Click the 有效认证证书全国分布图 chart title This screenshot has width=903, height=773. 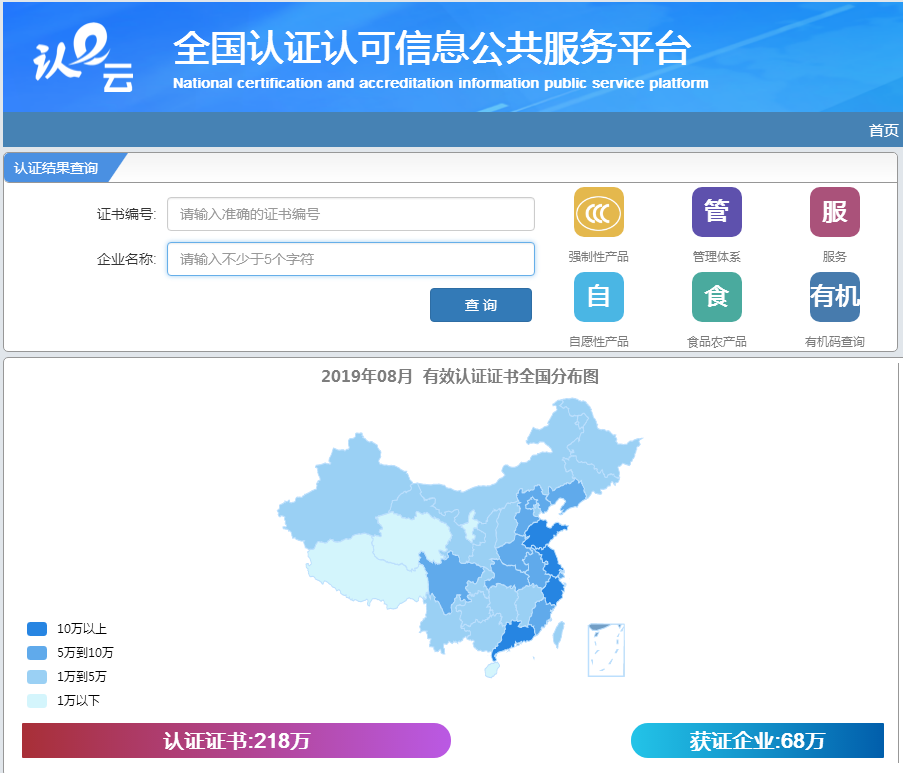tap(460, 376)
